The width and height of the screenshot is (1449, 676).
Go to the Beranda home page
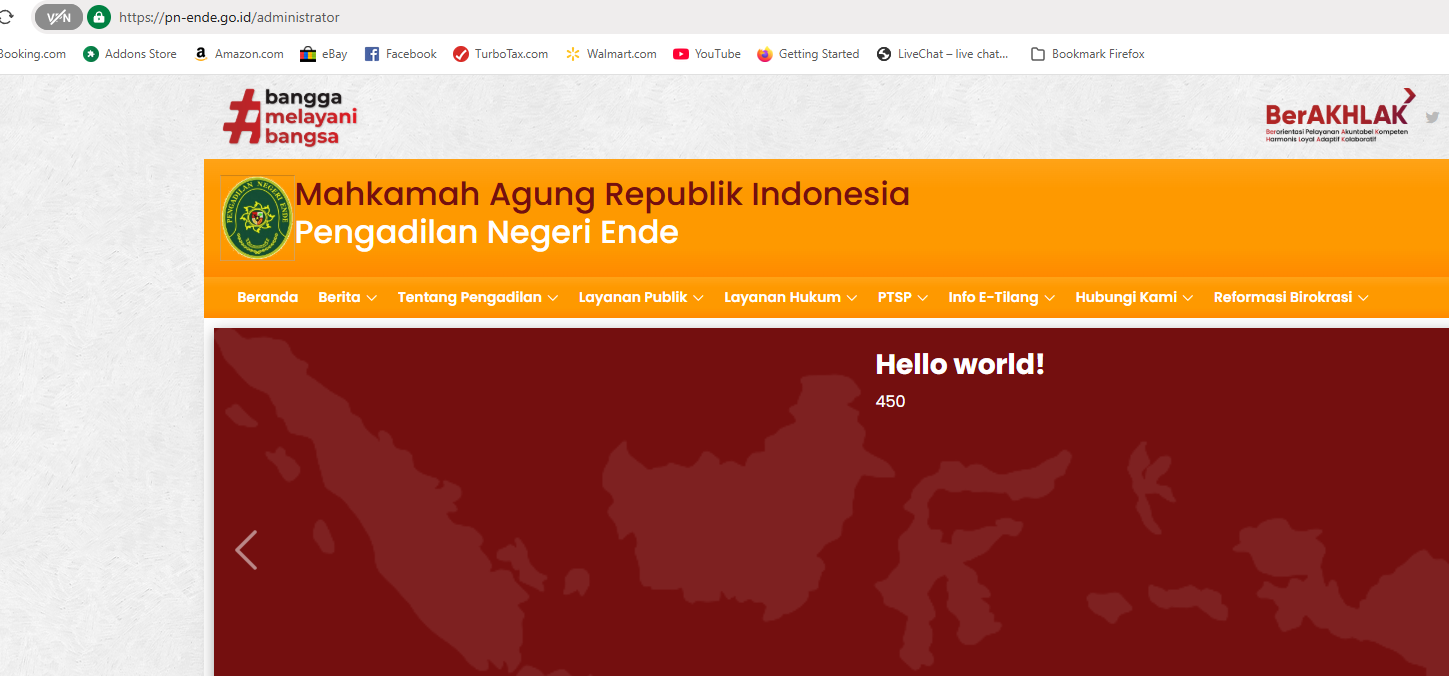(267, 297)
